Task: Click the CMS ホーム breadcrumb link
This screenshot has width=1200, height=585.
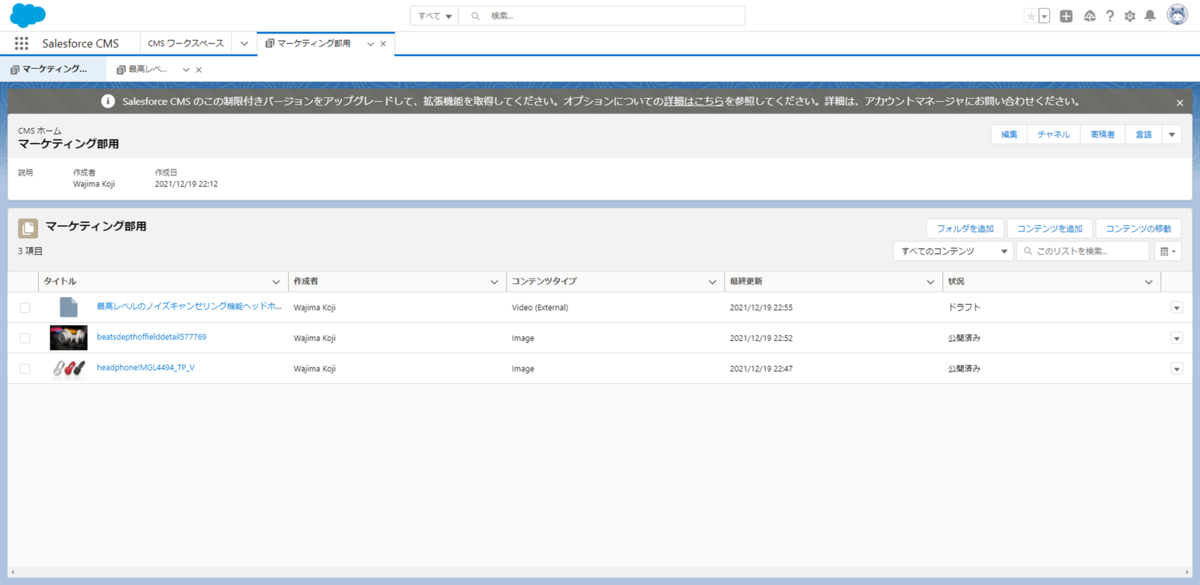Action: coord(40,131)
